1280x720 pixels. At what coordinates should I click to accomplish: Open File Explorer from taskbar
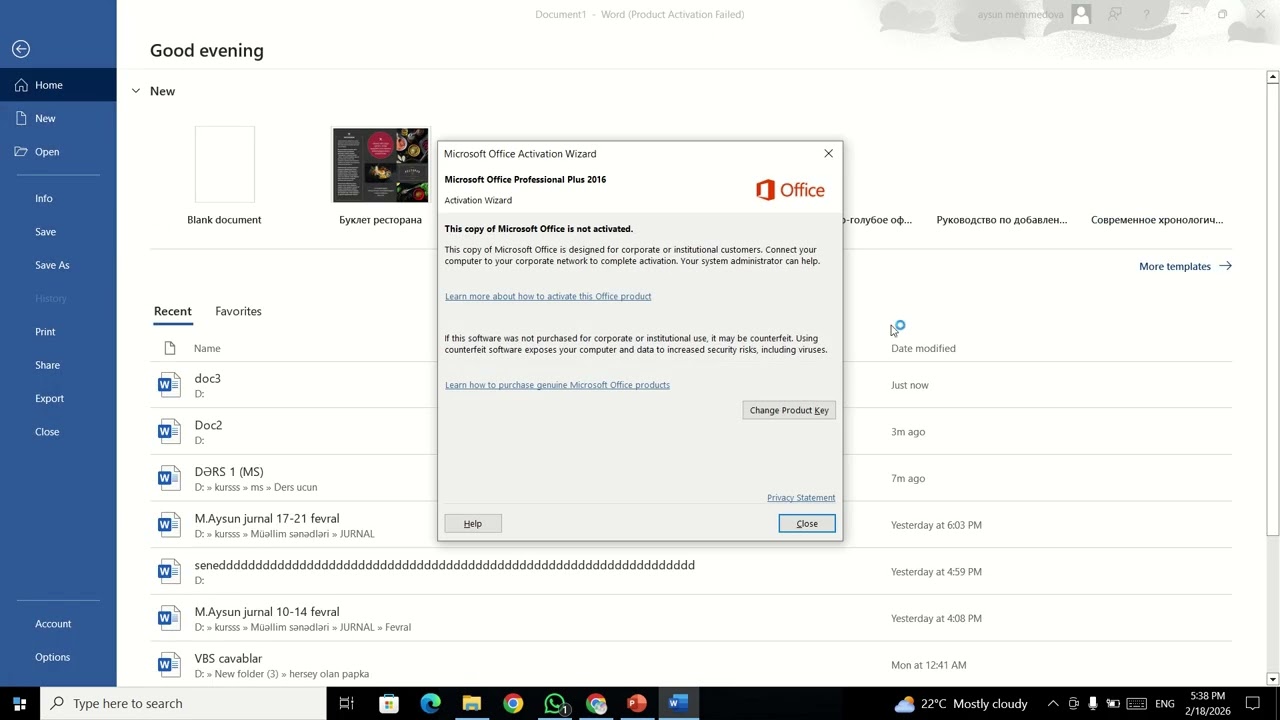[x=471, y=704]
